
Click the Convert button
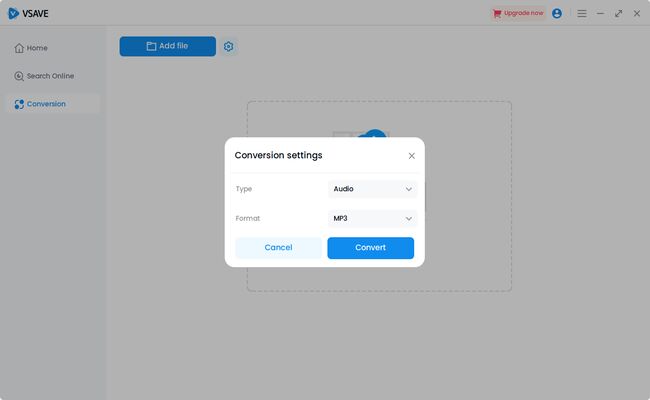coord(371,248)
